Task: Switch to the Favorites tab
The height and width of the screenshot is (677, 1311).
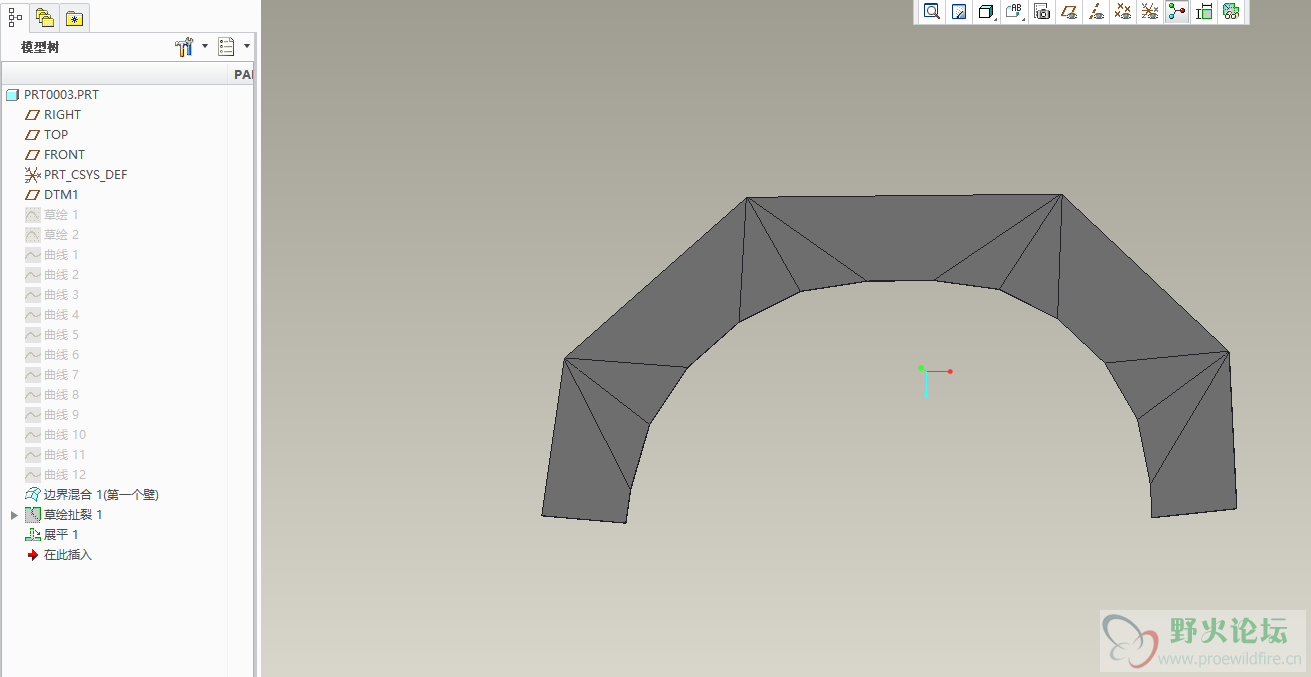Action: coord(75,18)
